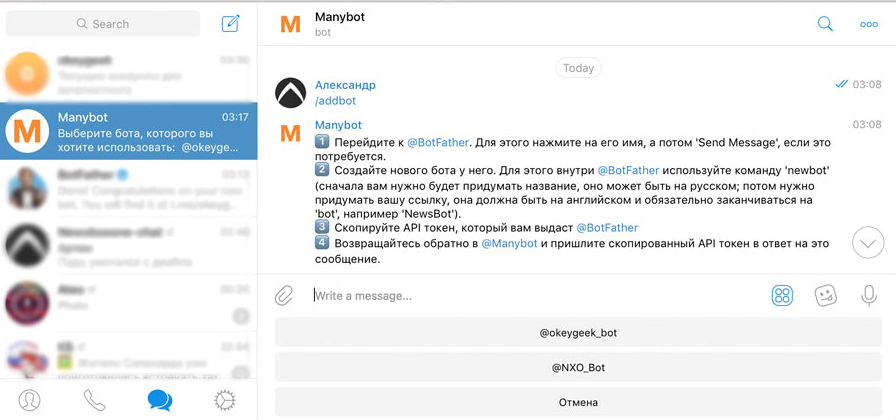Switch to the Calls tab
896x420 pixels.
[x=95, y=400]
